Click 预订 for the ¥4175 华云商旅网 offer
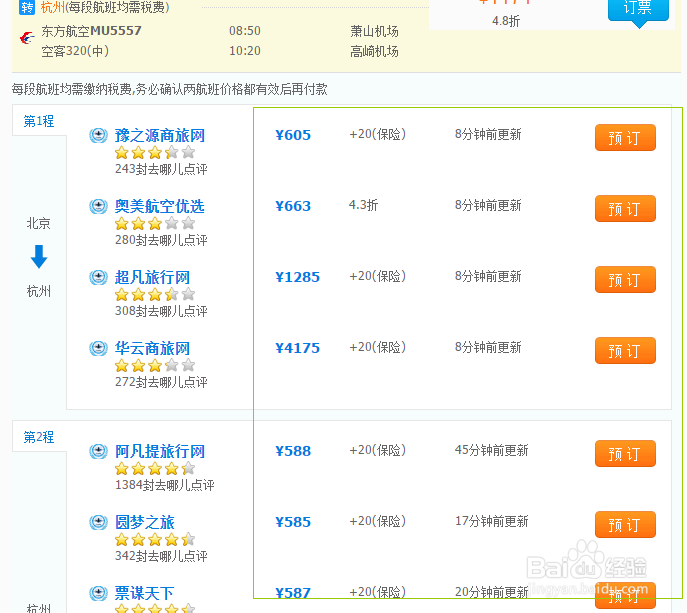The image size is (687, 613). point(625,351)
